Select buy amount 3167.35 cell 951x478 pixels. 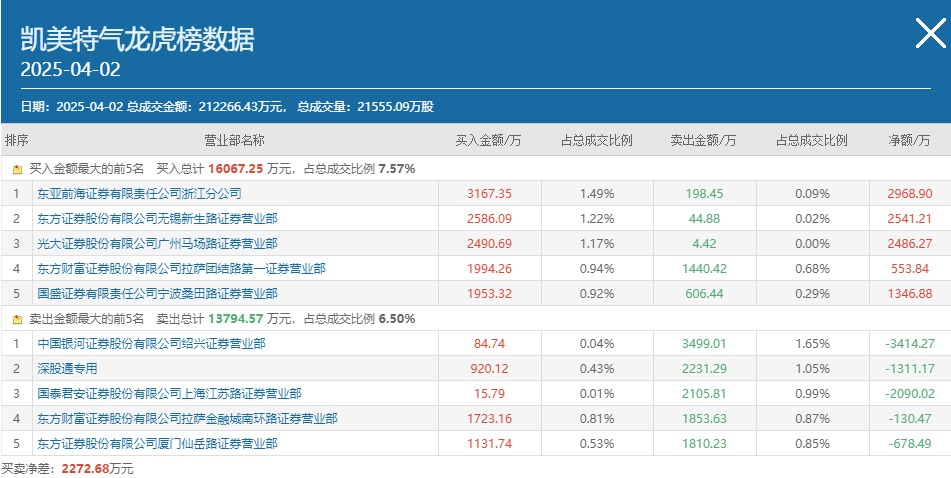click(x=489, y=194)
